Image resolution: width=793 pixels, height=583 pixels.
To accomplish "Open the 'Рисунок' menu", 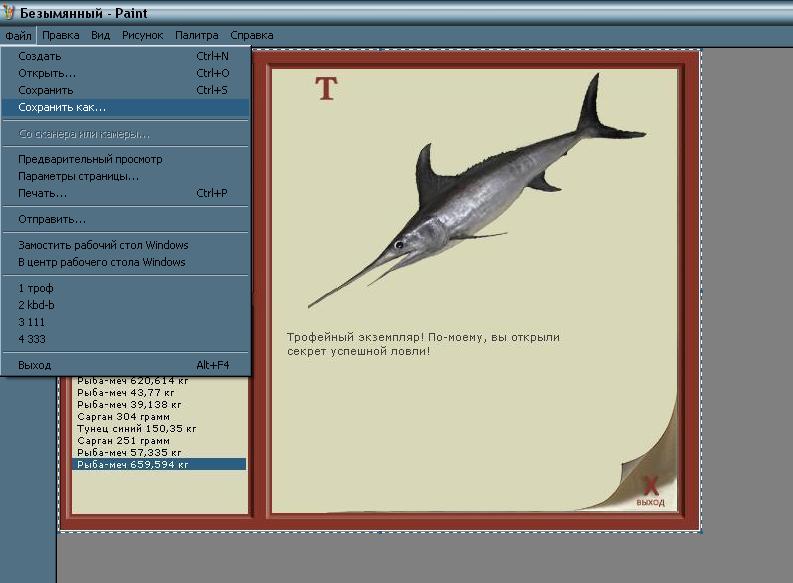I will pyautogui.click(x=143, y=35).
